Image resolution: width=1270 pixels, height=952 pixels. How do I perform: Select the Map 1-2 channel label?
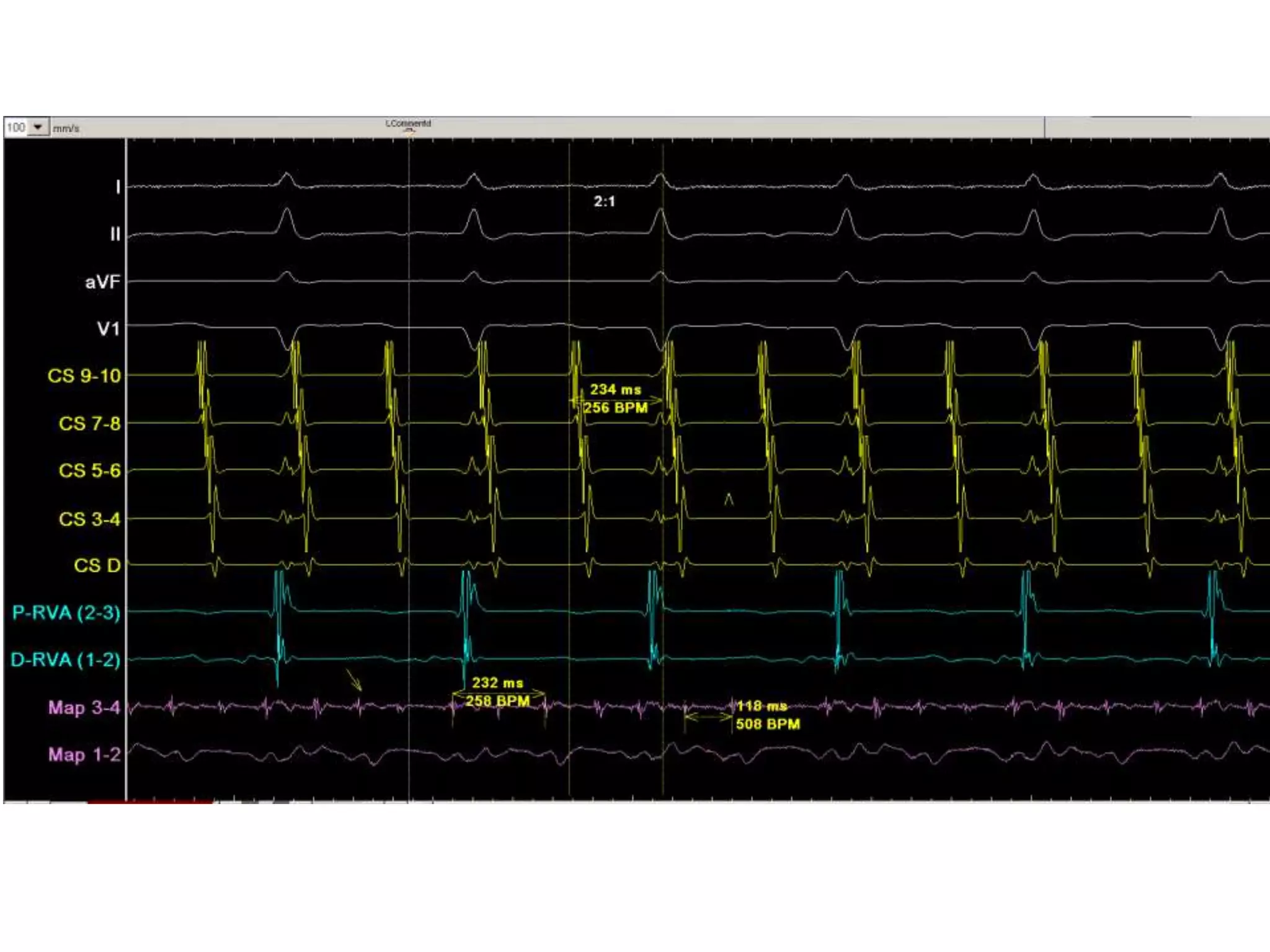pos(84,754)
